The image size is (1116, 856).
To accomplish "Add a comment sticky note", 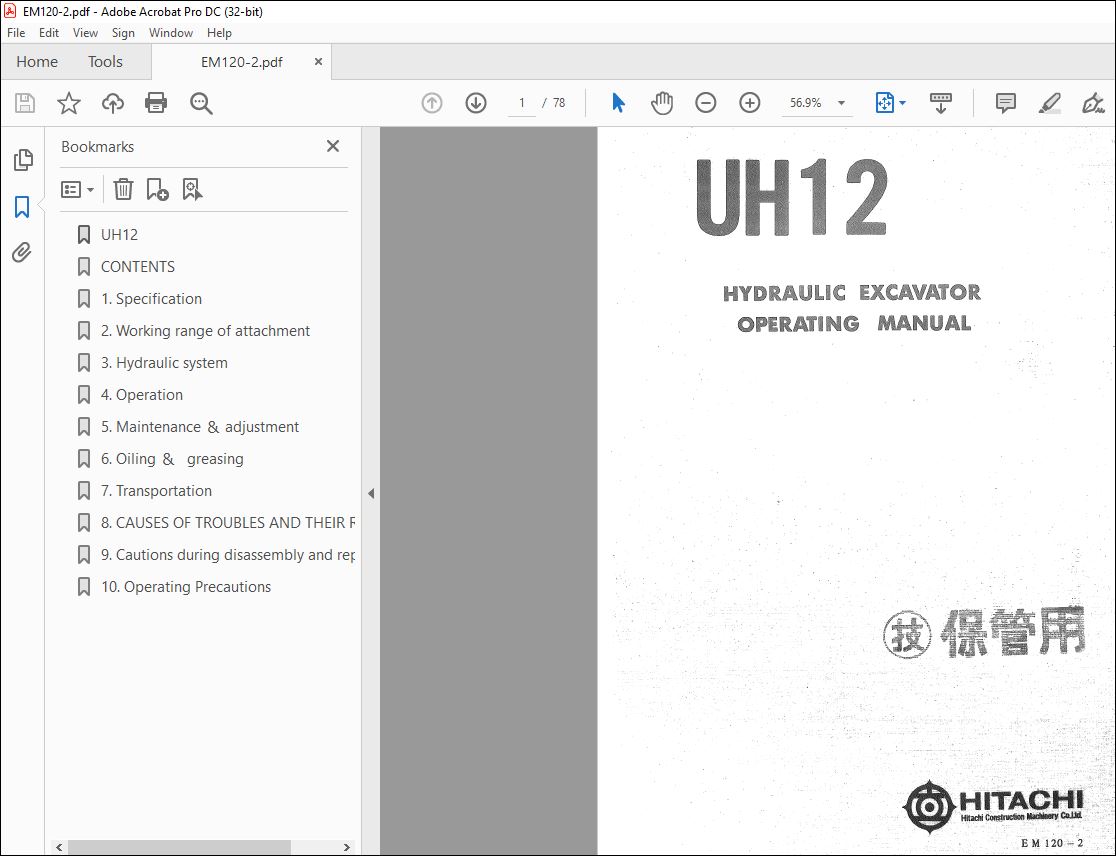I will click(1005, 103).
